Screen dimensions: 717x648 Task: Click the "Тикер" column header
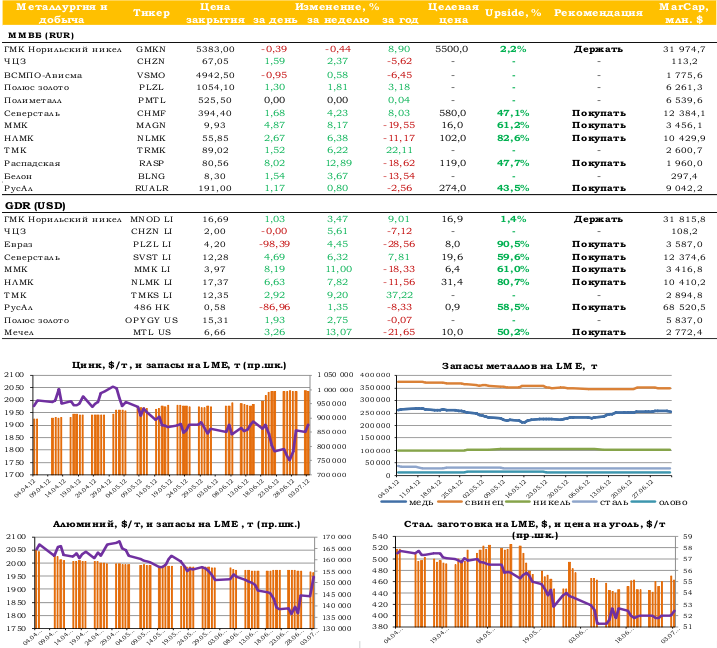(151, 13)
